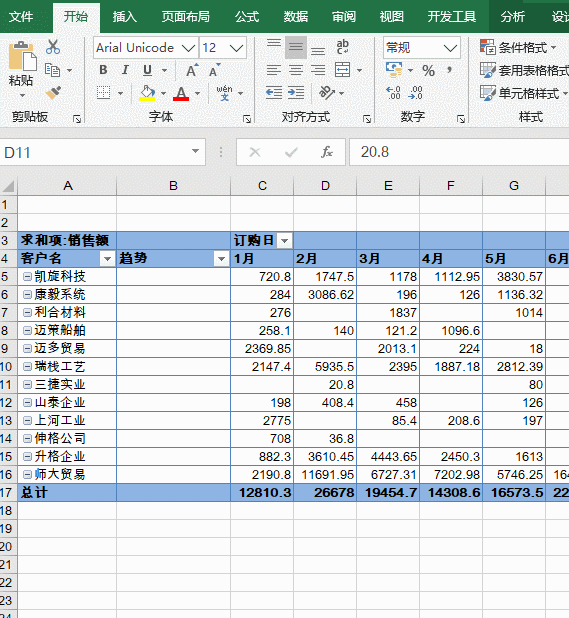Select column D header
Image resolution: width=569 pixels, height=618 pixels.
coord(325,186)
